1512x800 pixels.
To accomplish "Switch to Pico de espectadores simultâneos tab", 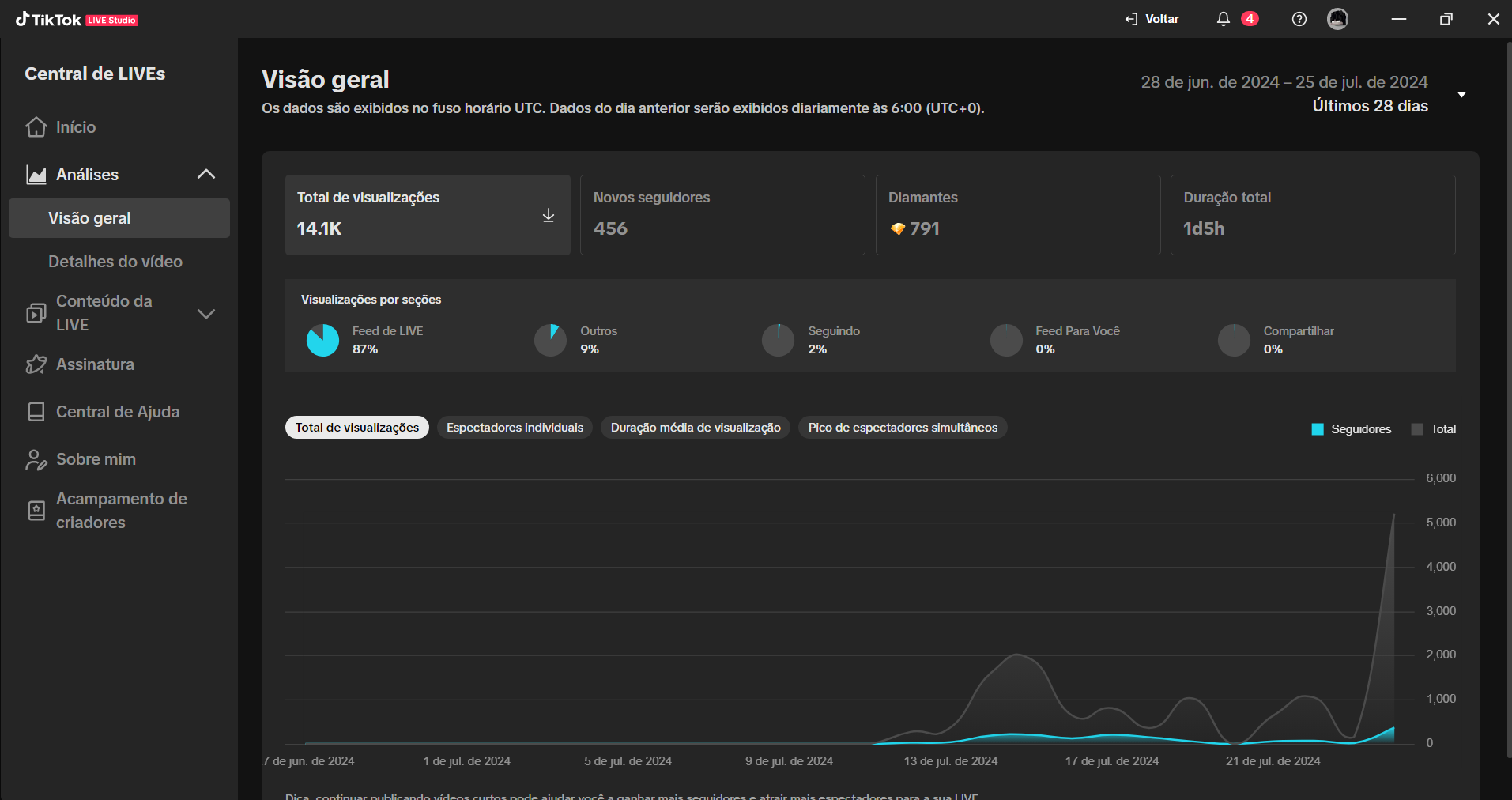I will coord(903,428).
